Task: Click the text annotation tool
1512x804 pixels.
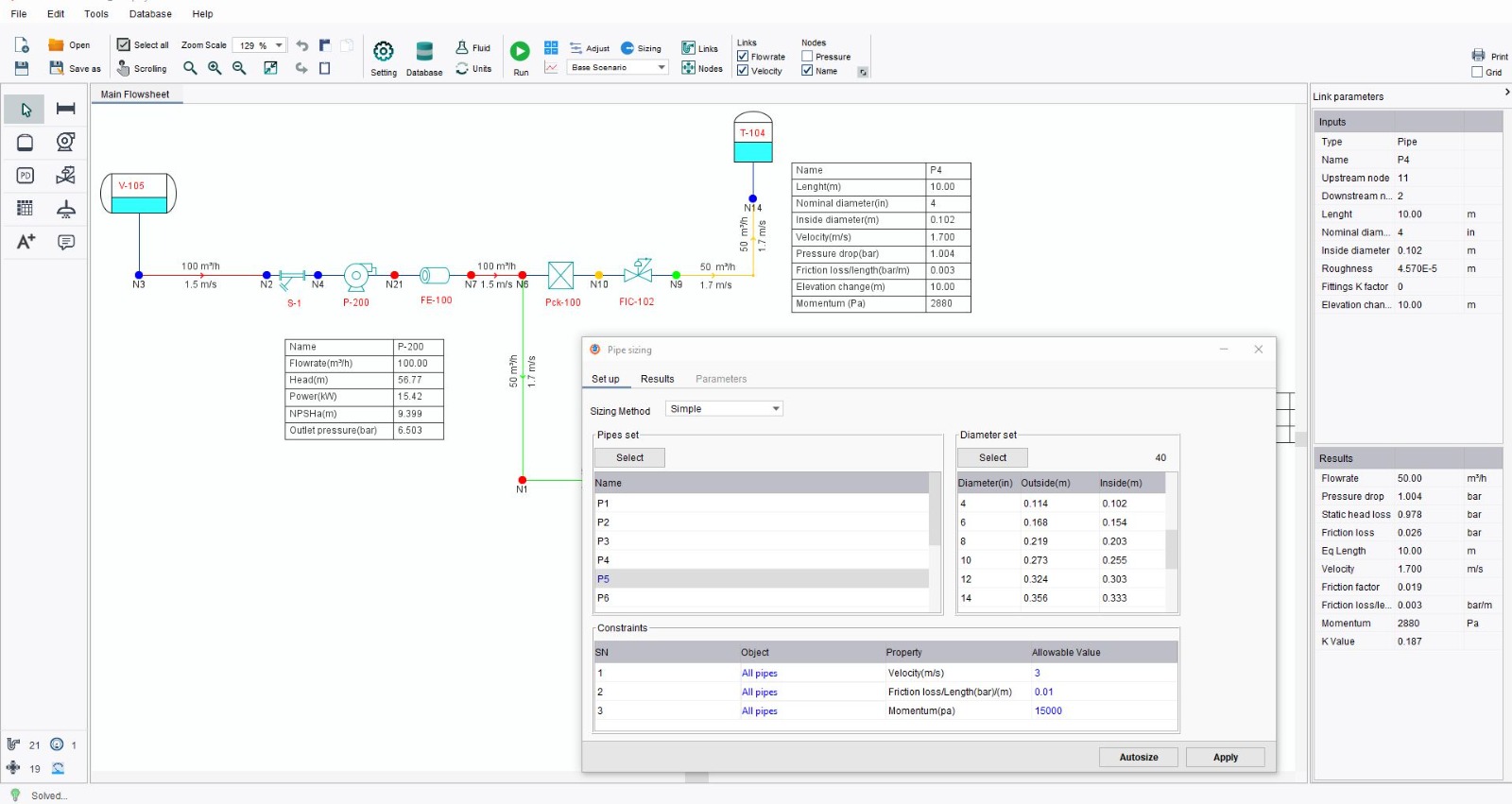Action: click(26, 242)
